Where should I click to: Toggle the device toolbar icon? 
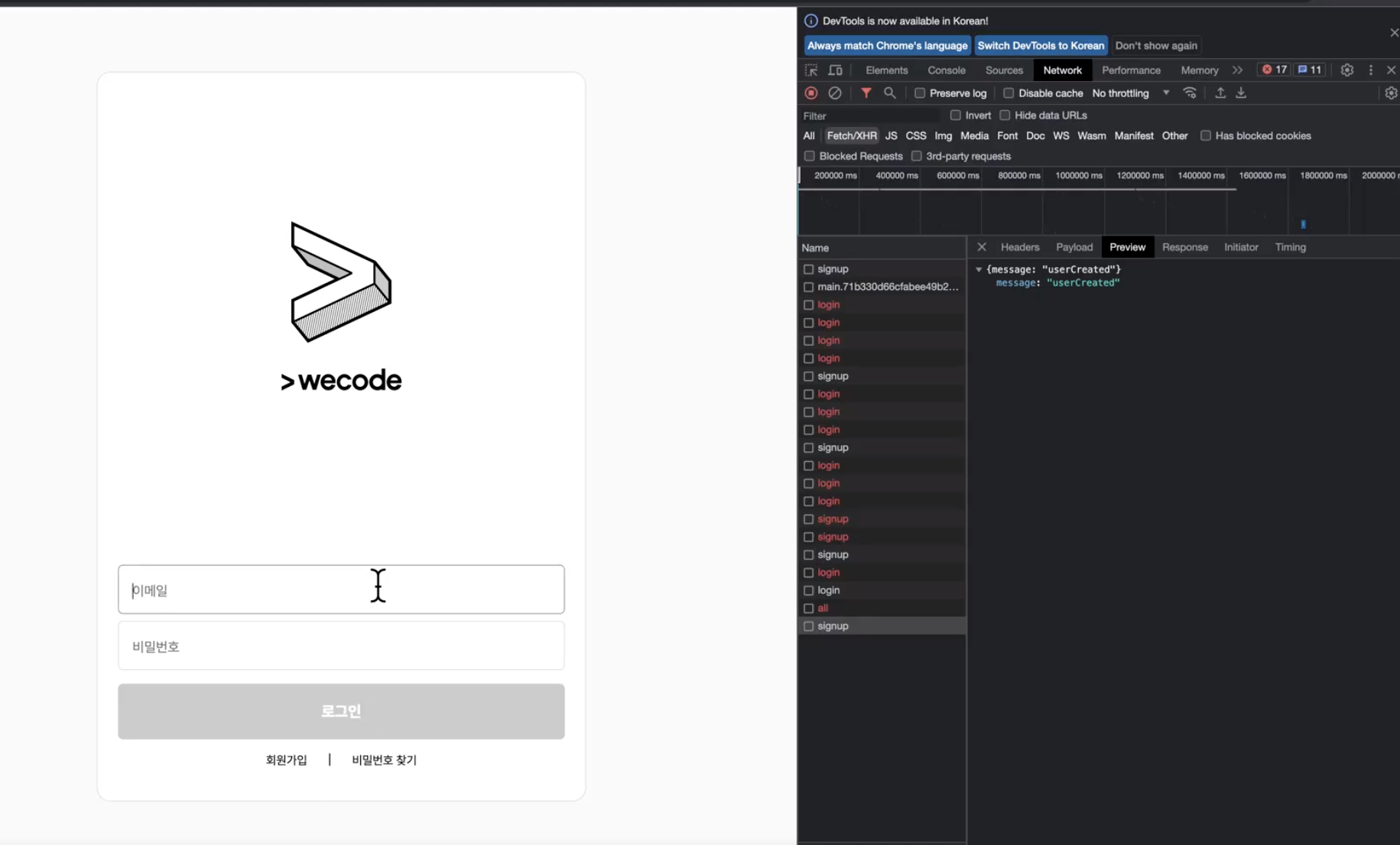click(836, 70)
